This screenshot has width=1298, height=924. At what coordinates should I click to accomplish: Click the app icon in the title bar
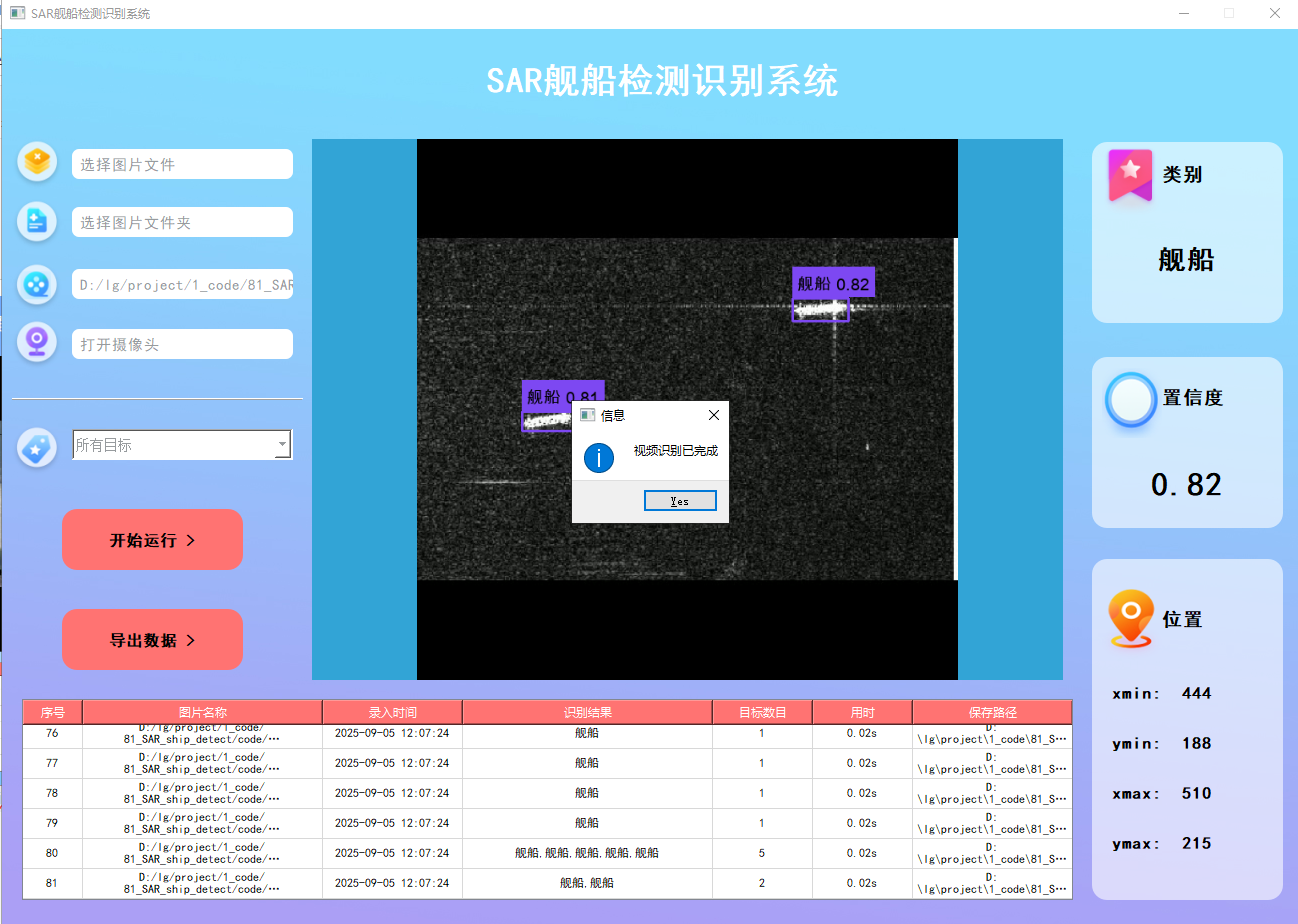pyautogui.click(x=17, y=13)
